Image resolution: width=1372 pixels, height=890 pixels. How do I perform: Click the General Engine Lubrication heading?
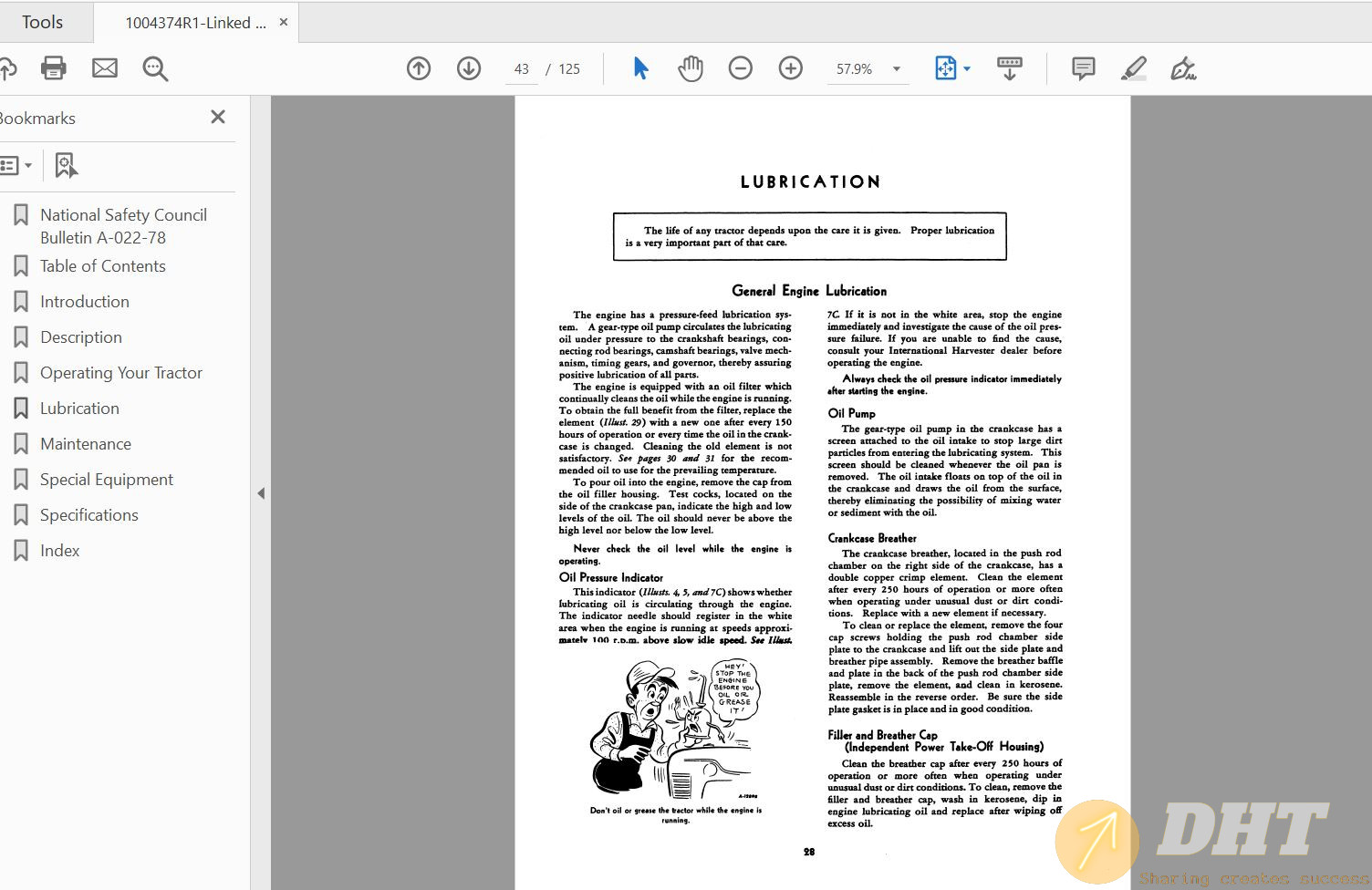pyautogui.click(x=809, y=291)
